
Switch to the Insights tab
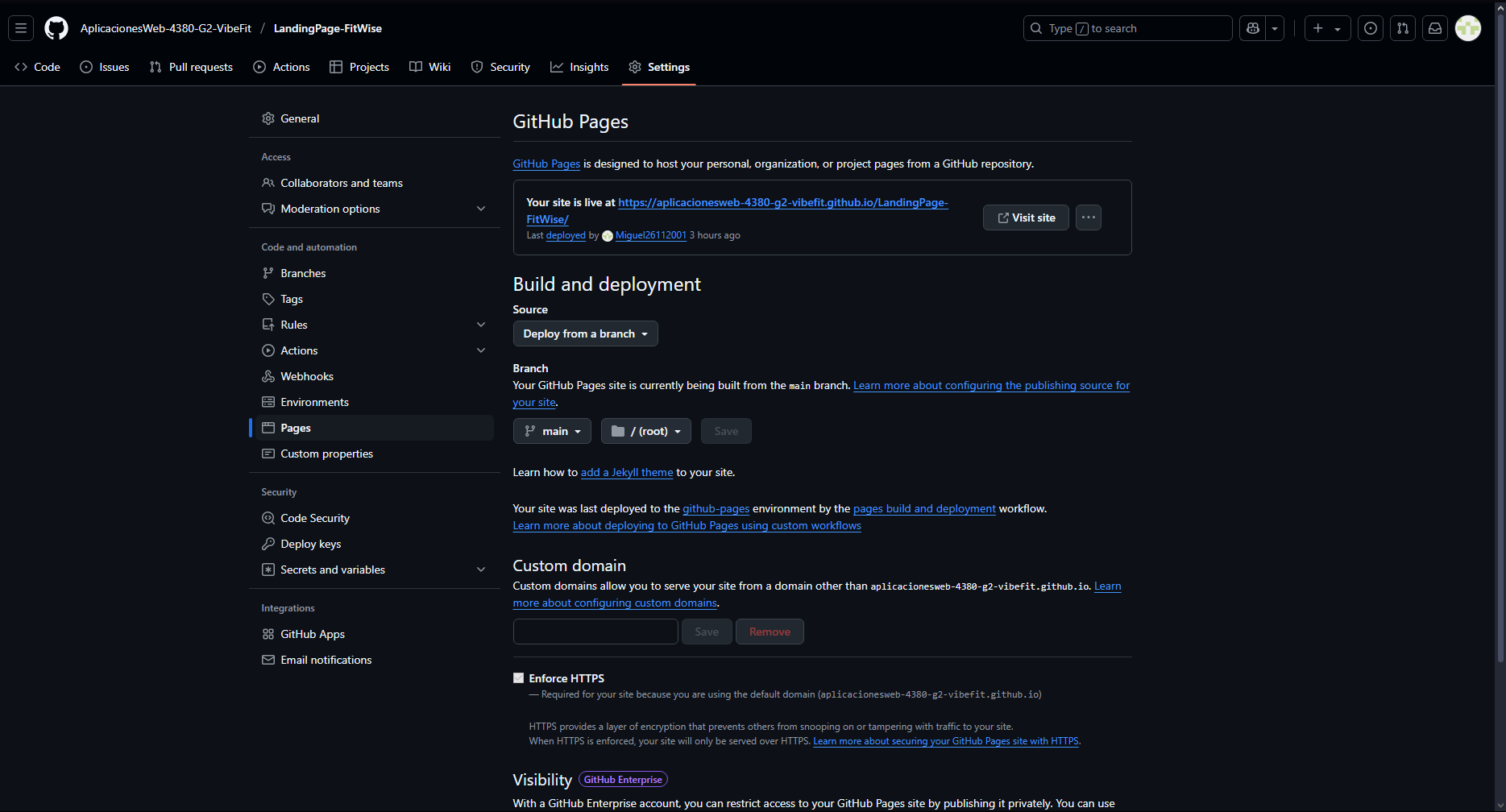coord(579,67)
